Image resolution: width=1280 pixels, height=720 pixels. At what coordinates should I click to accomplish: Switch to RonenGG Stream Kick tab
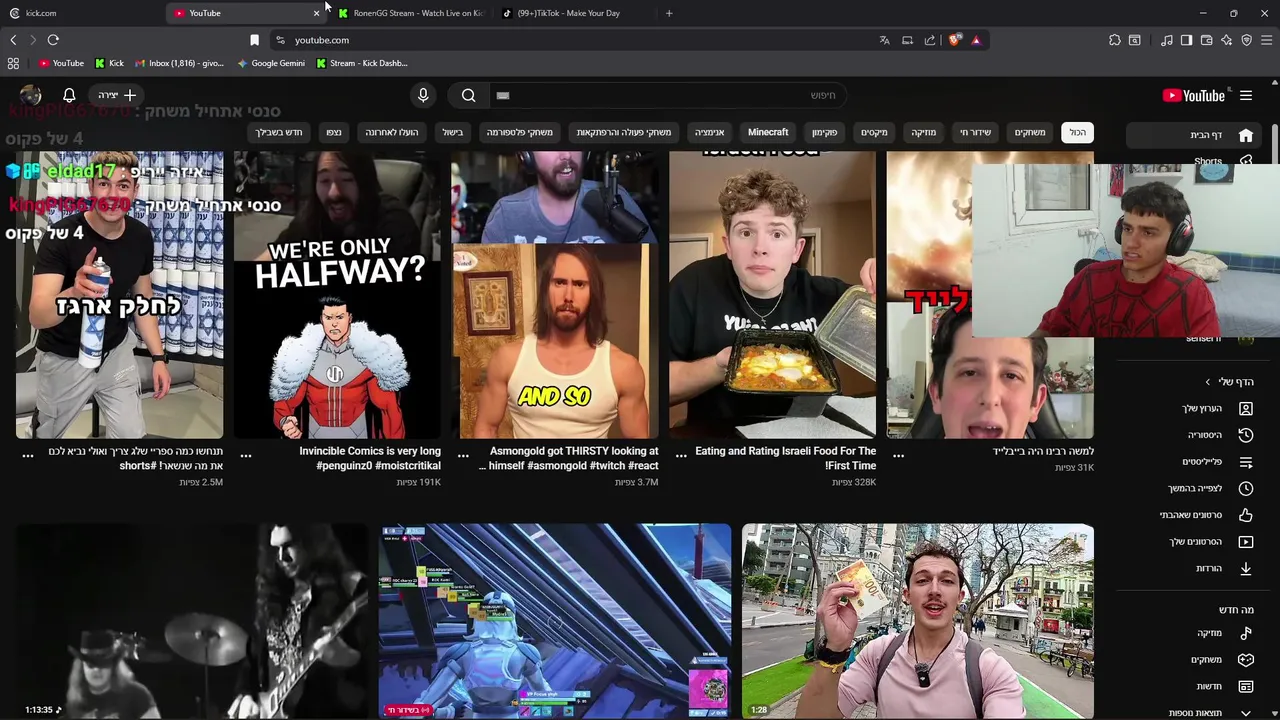pos(410,13)
